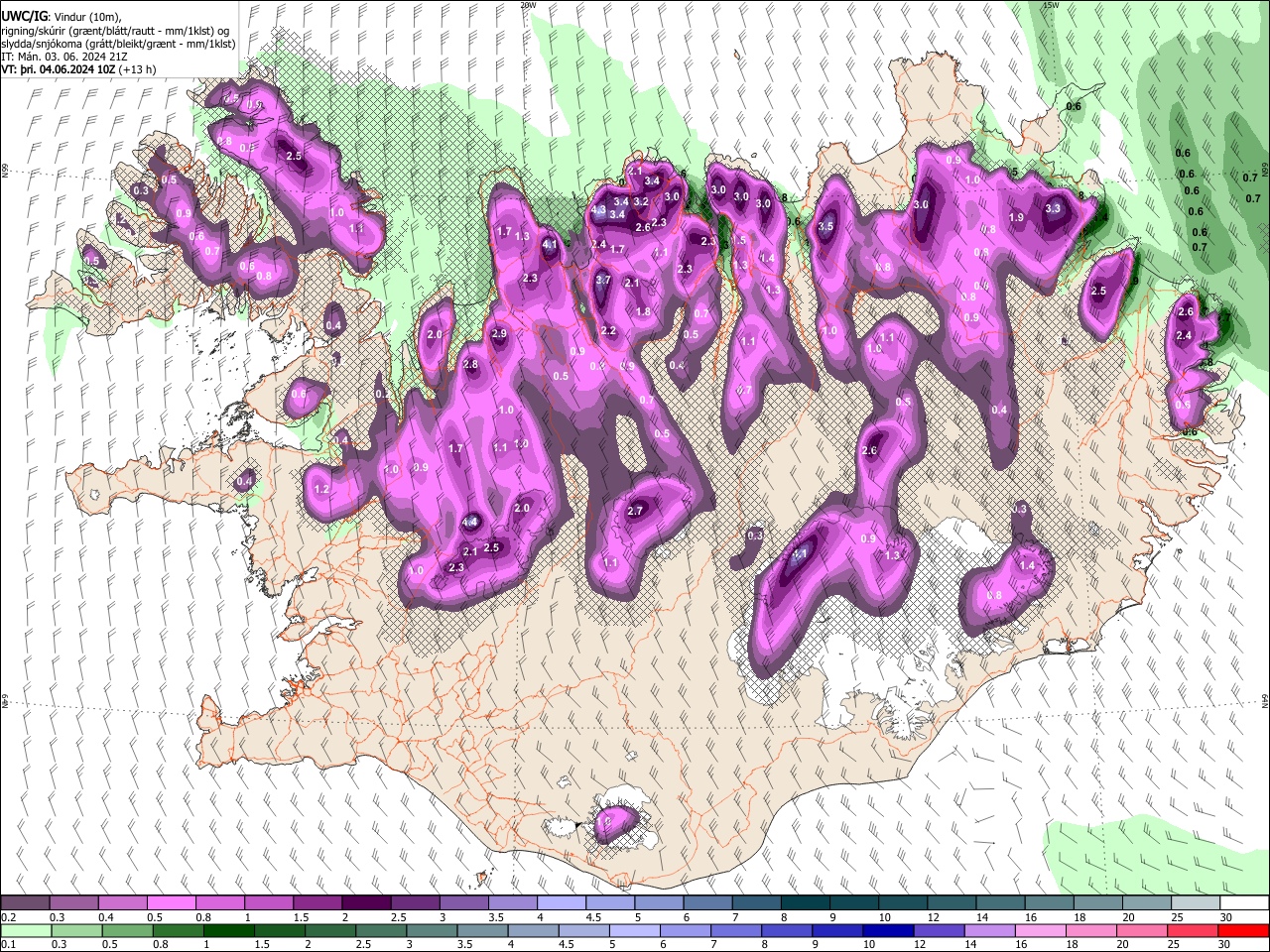Click the 2.2 snowfall value on map

click(x=608, y=331)
